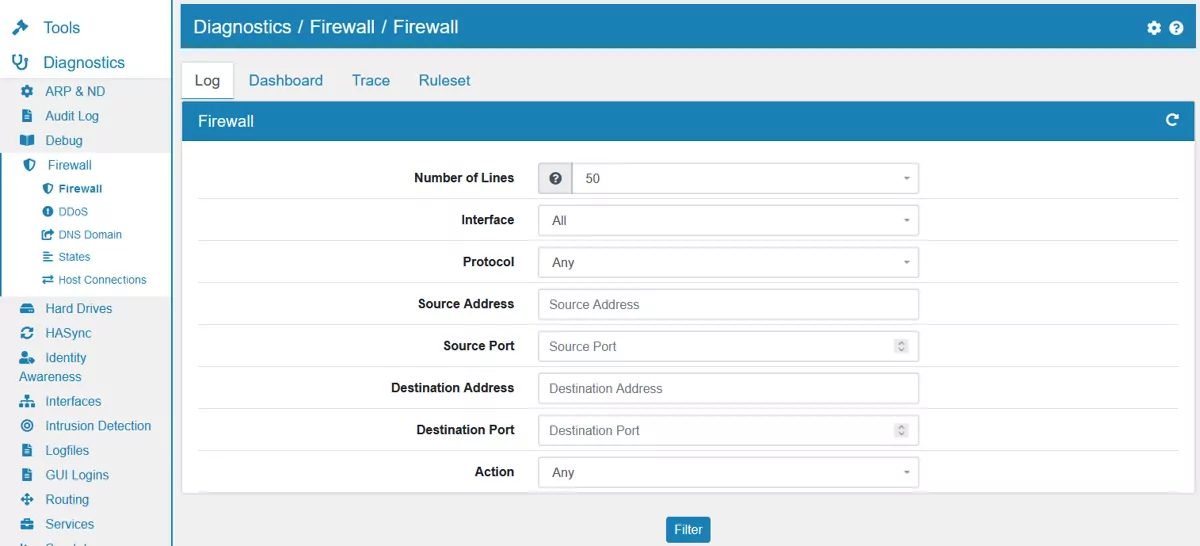Viewport: 1200px width, 546px height.
Task: Open the Debug page
Action: pyautogui.click(x=64, y=141)
